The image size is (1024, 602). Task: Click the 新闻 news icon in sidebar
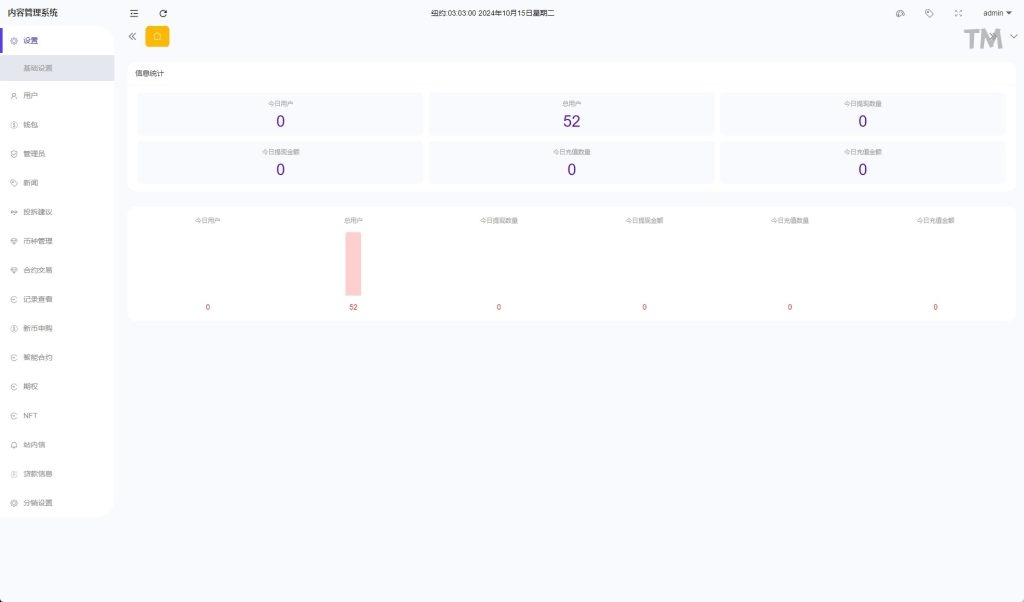[x=14, y=183]
